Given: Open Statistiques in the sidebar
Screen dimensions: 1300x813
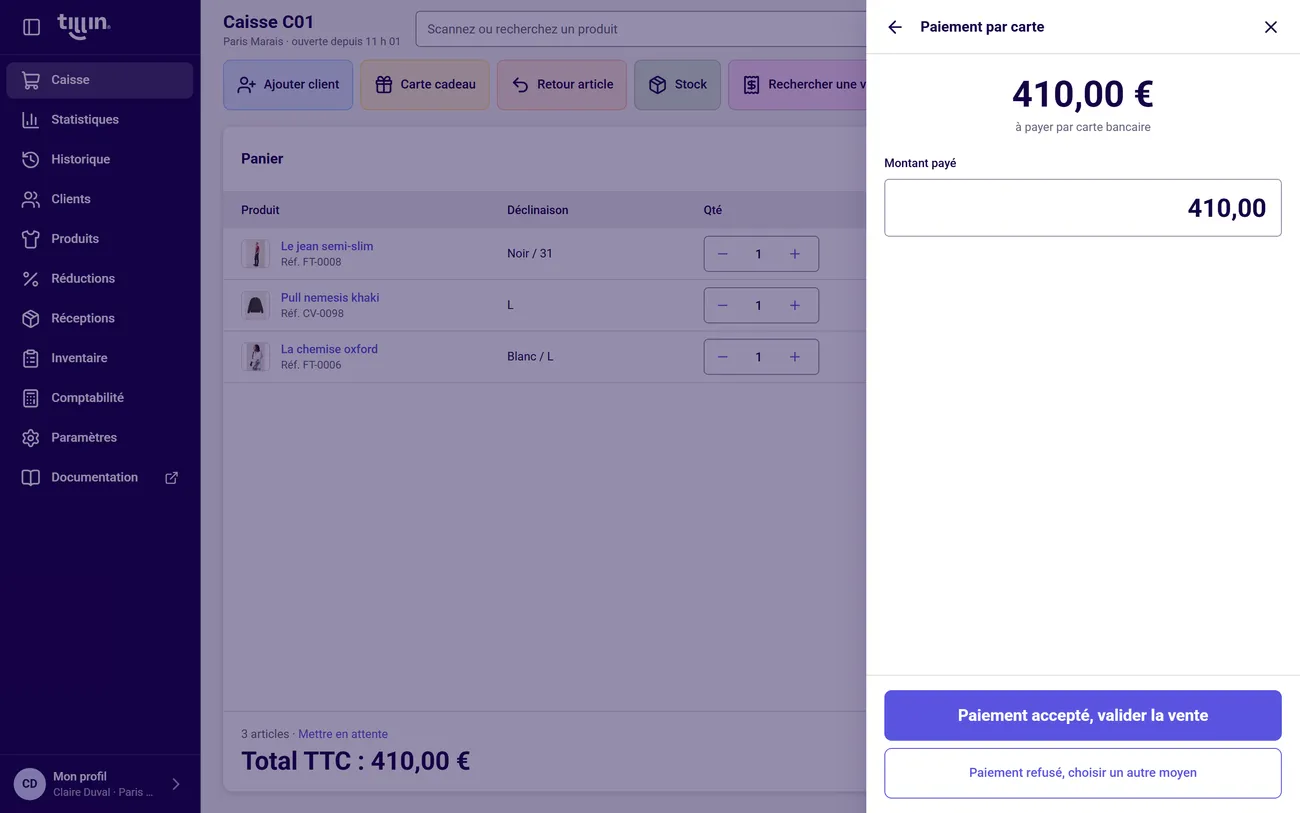Looking at the screenshot, I should [100, 120].
